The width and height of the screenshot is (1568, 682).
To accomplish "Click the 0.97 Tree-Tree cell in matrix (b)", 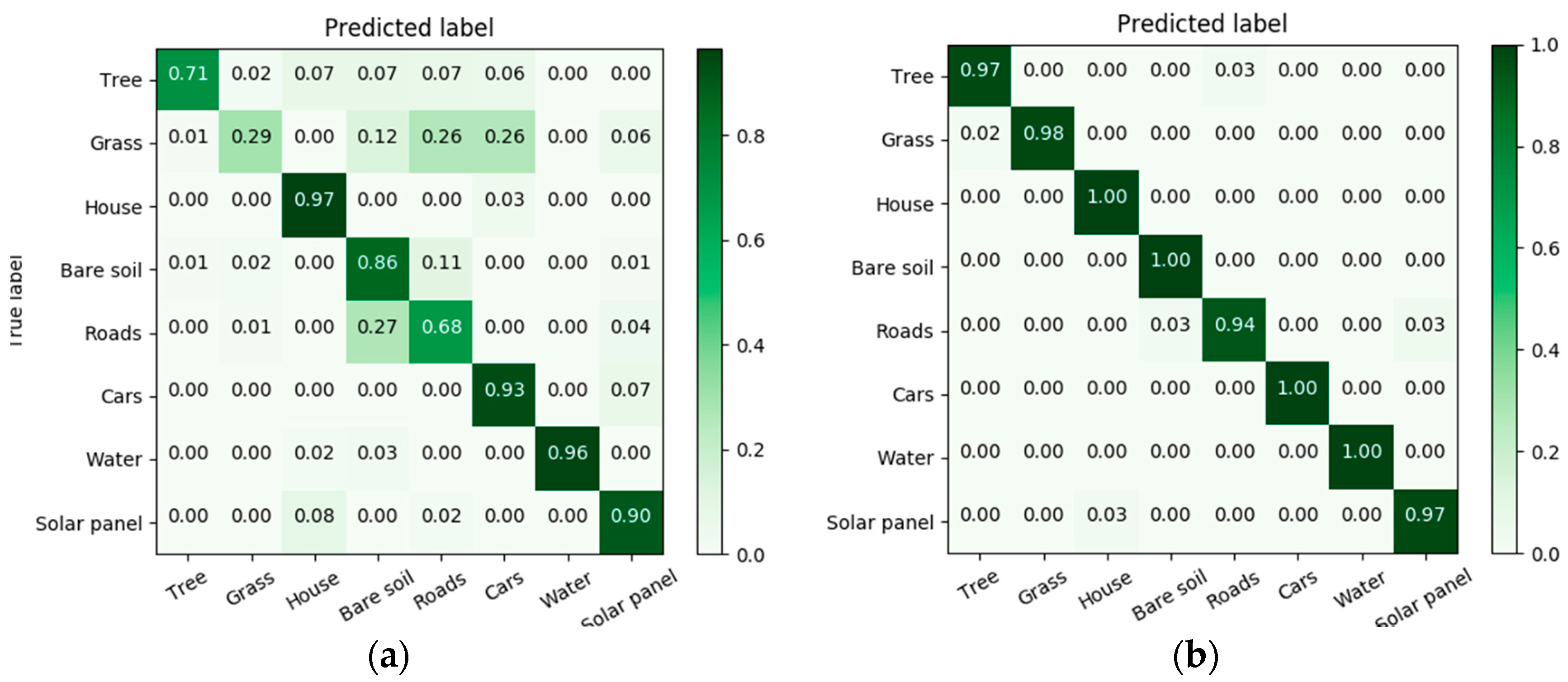I will tap(980, 70).
